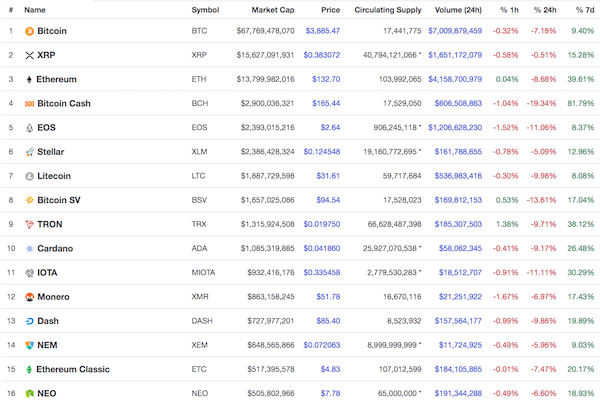Viewport: 600px width, 401px height.
Task: Click the Bitcoin Cash logo icon
Action: (x=29, y=104)
